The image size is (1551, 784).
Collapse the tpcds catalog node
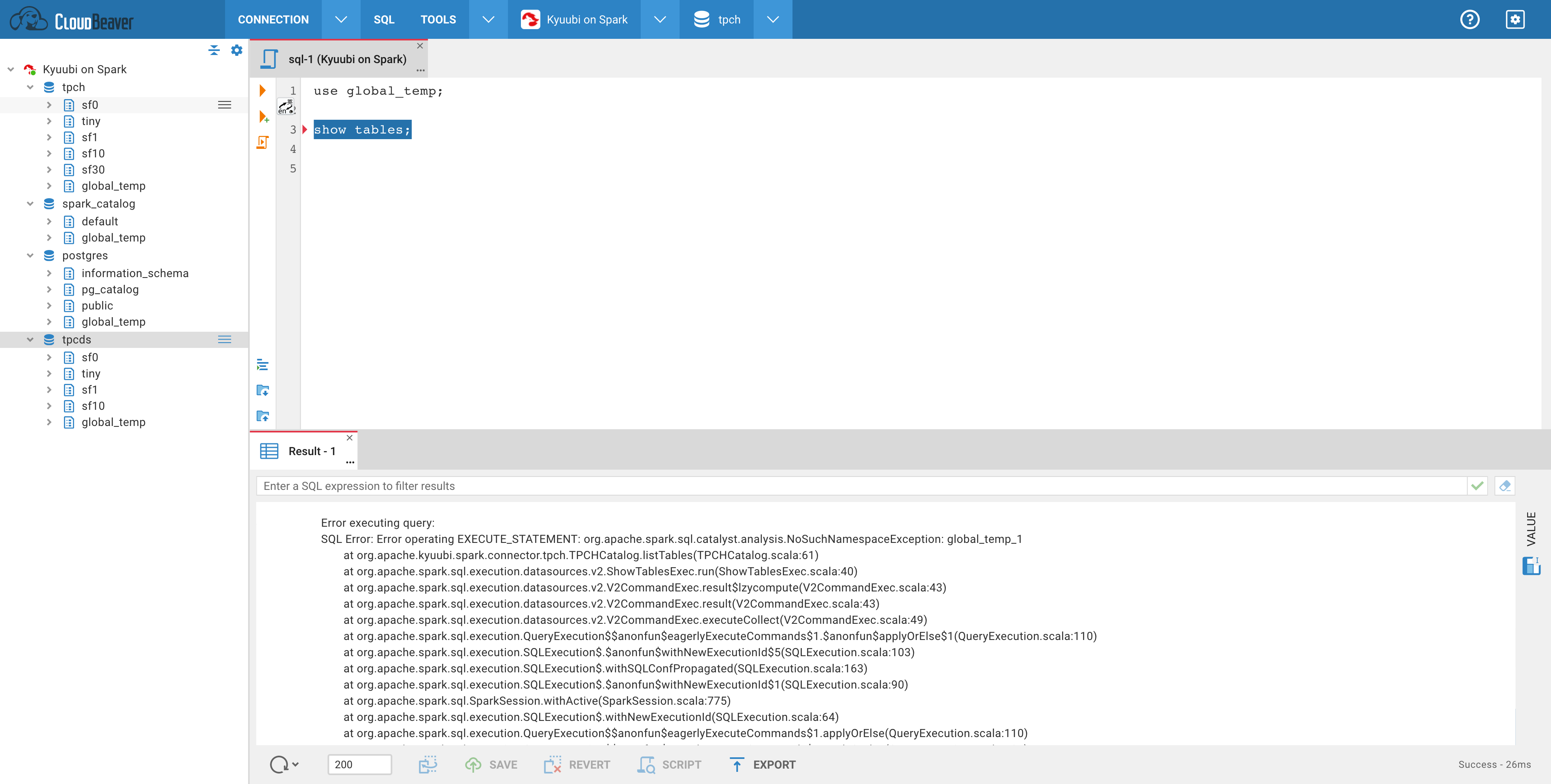tap(30, 339)
